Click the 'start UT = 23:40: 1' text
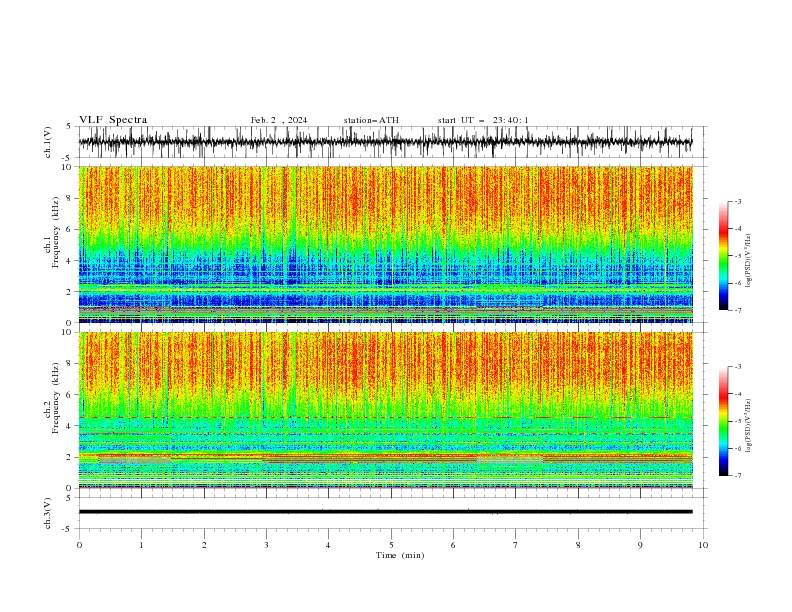Image resolution: width=792 pixels, height=612 pixels. pos(483,120)
